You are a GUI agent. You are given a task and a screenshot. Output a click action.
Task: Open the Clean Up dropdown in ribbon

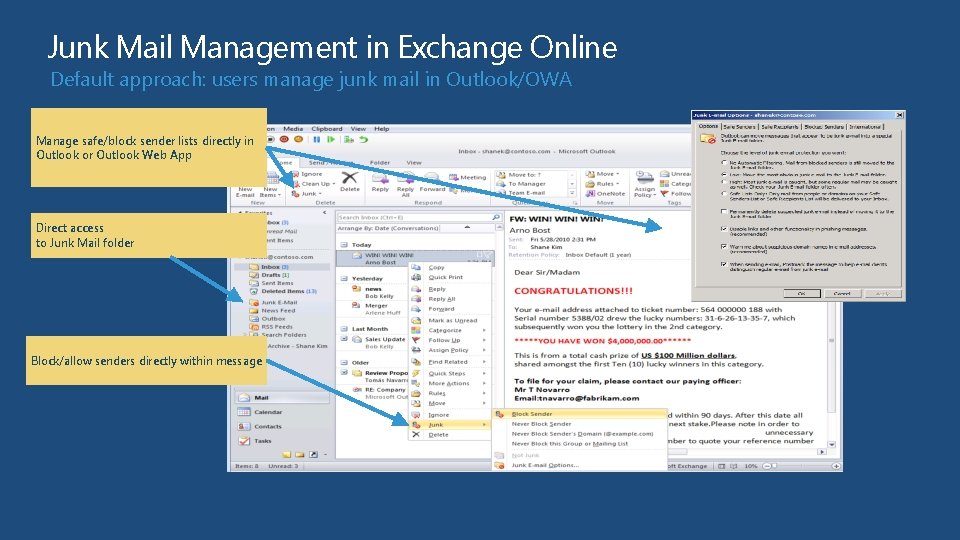pos(313,184)
